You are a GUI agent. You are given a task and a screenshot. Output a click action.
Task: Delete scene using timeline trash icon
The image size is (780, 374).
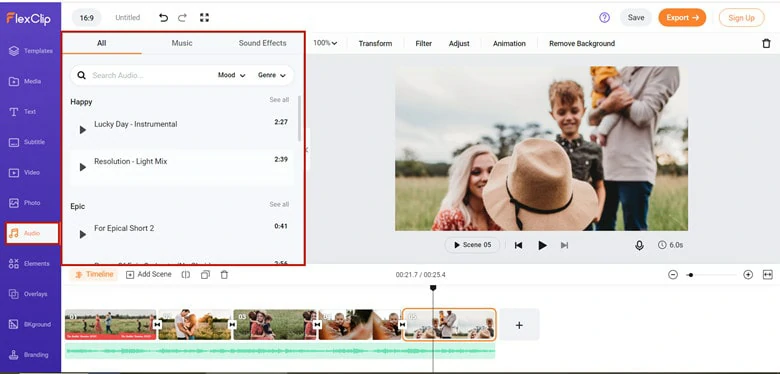click(224, 275)
